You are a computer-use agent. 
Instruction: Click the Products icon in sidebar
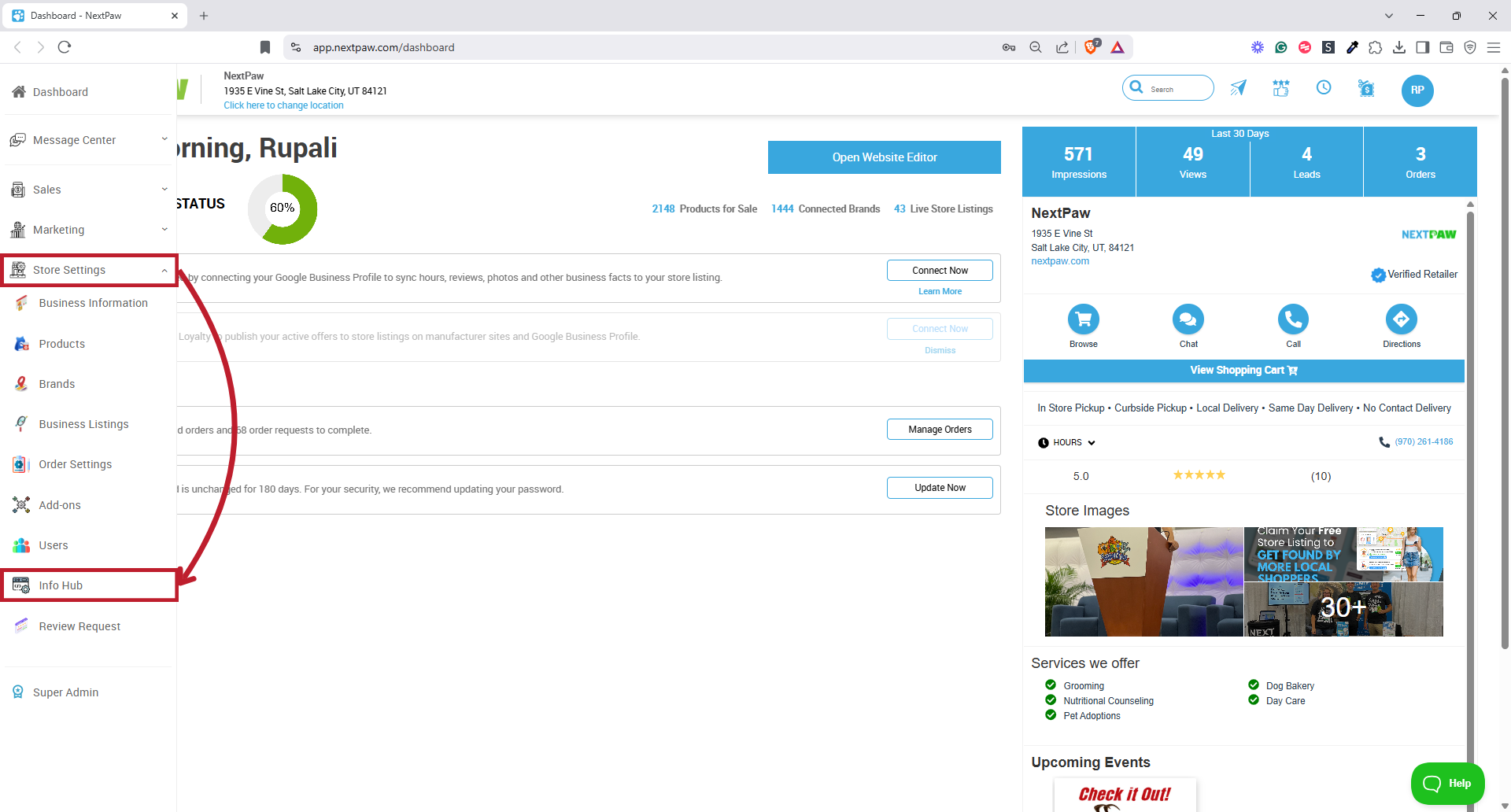(21, 344)
